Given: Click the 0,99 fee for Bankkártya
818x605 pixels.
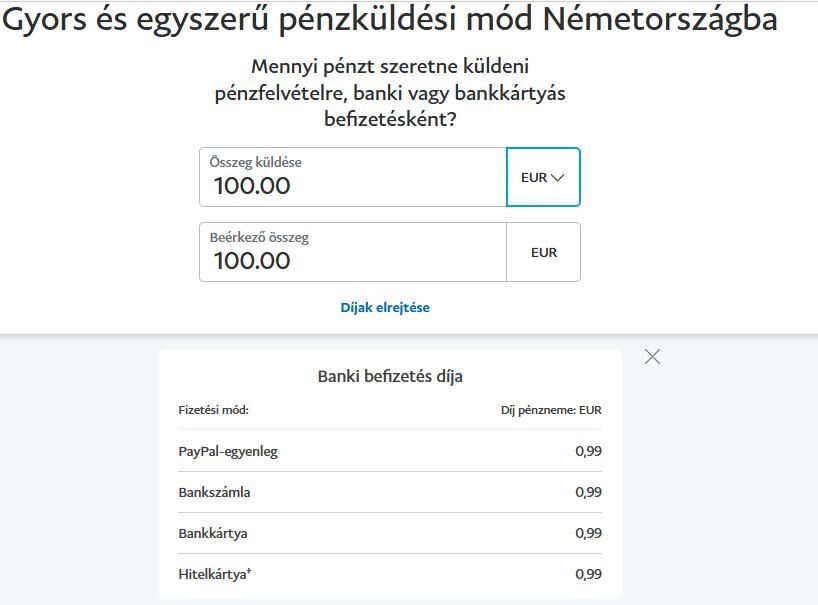Looking at the screenshot, I should click(588, 533).
